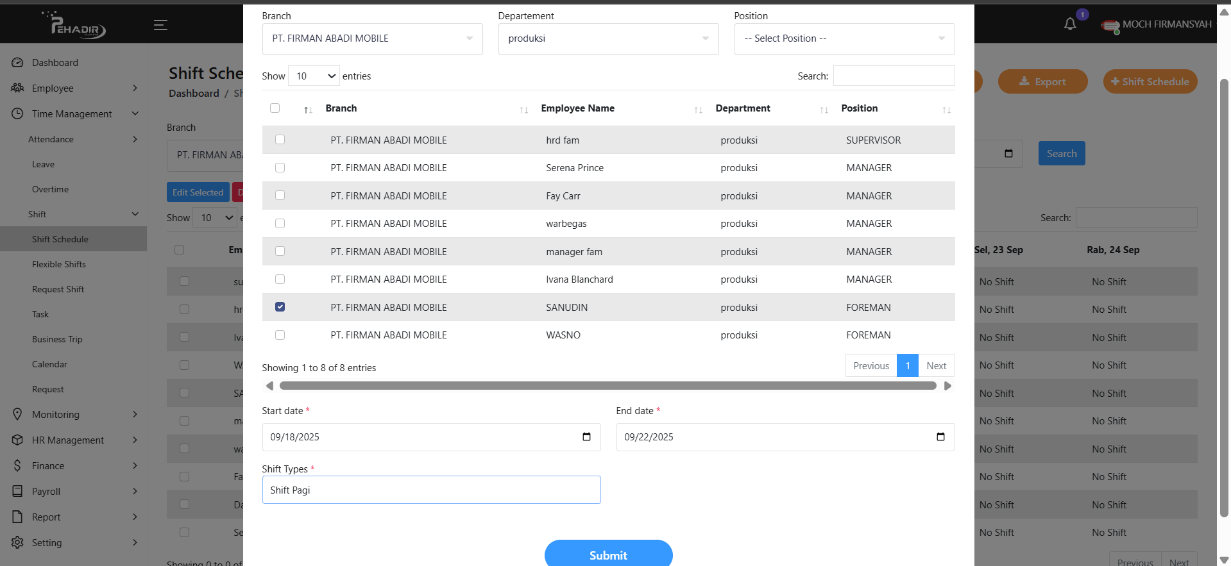1231x566 pixels.
Task: Click the Dashboard icon in sidebar
Action: pyautogui.click(x=17, y=63)
